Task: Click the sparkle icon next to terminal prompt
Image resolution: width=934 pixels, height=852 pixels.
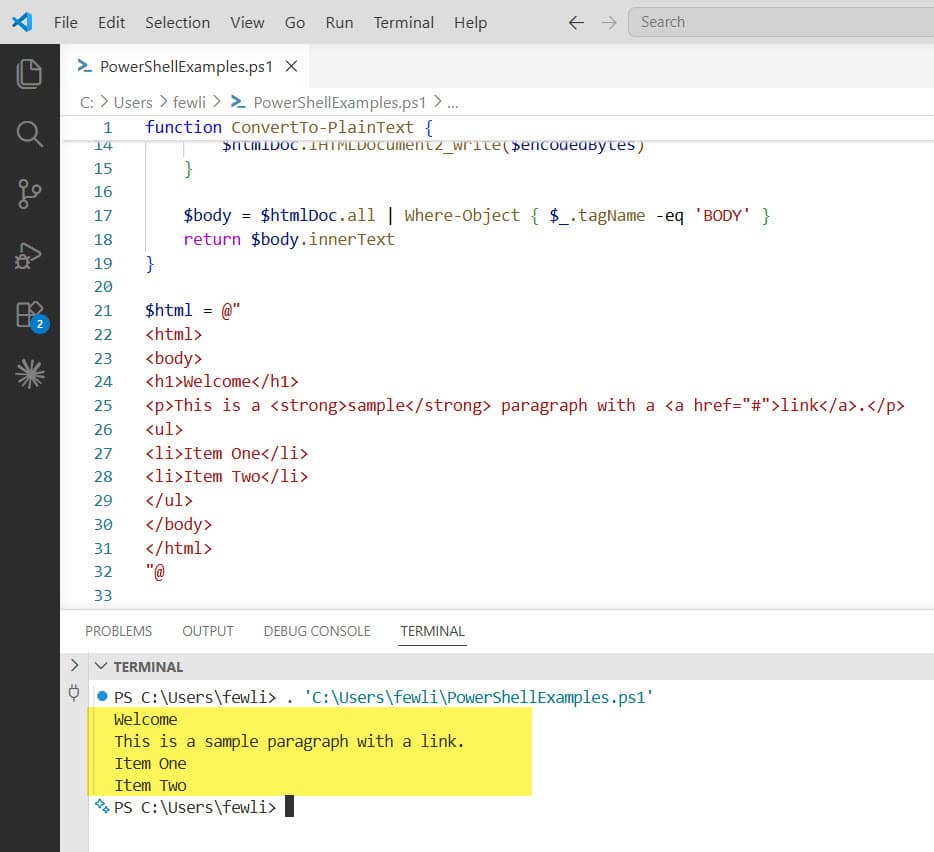Action: [x=102, y=807]
